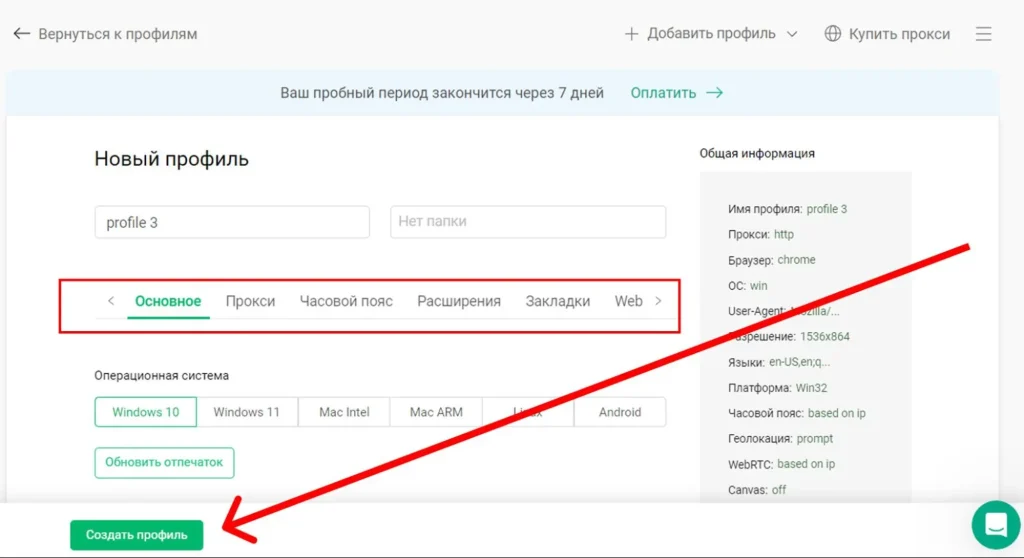
Task: Click the 'Часовой пояс: based on ip' entry
Action: tap(797, 413)
